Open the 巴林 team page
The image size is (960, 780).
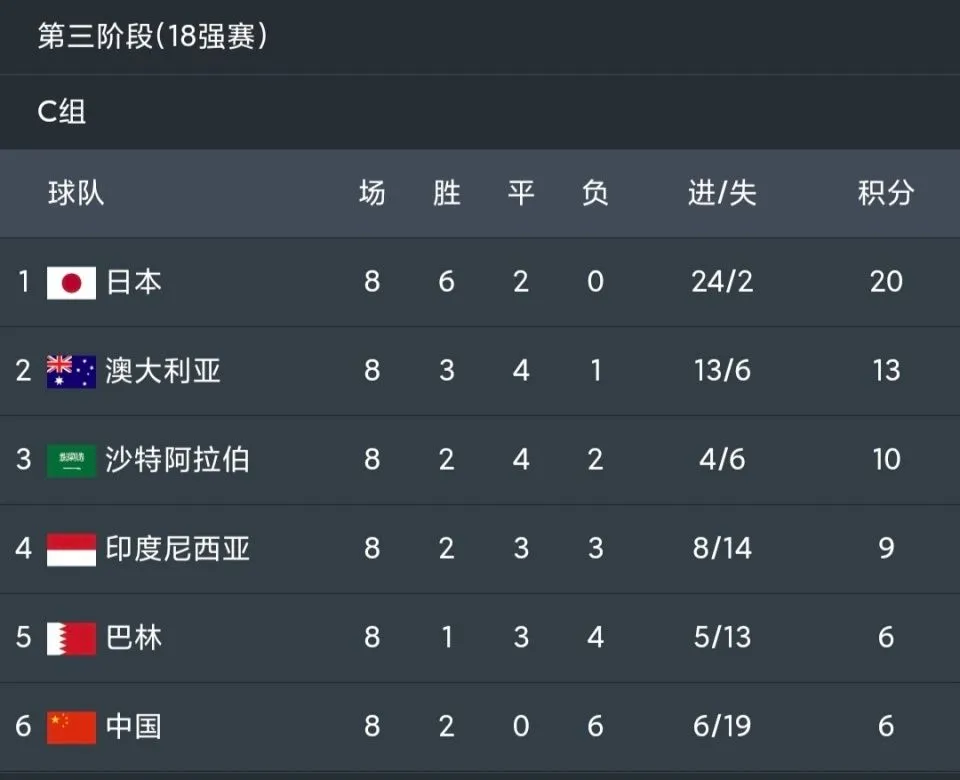[x=133, y=637]
